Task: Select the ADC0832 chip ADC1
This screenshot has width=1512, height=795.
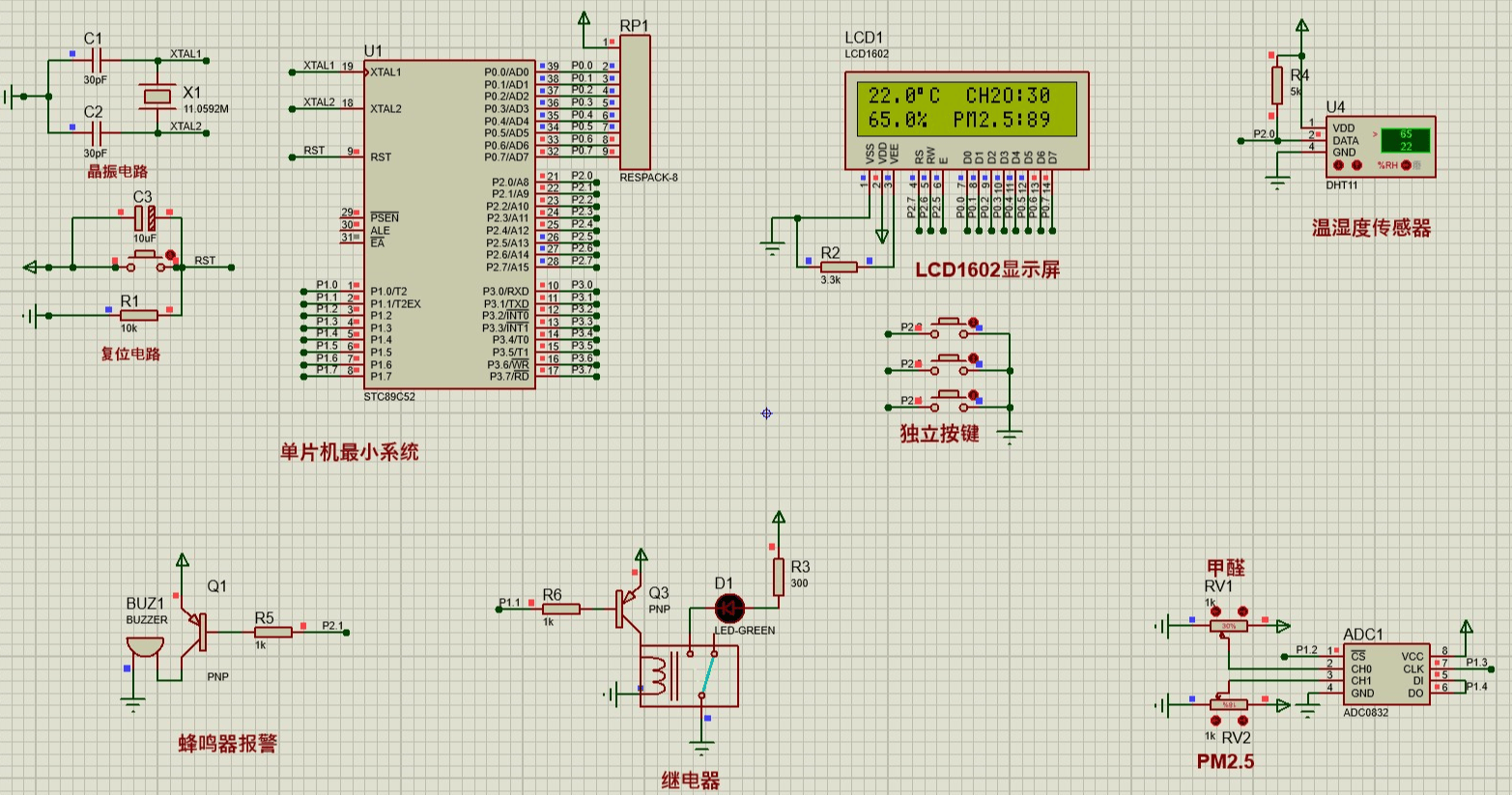Action: click(x=1386, y=674)
